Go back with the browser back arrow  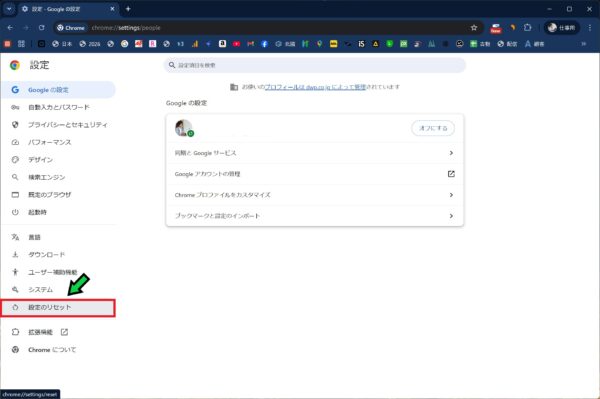point(10,28)
